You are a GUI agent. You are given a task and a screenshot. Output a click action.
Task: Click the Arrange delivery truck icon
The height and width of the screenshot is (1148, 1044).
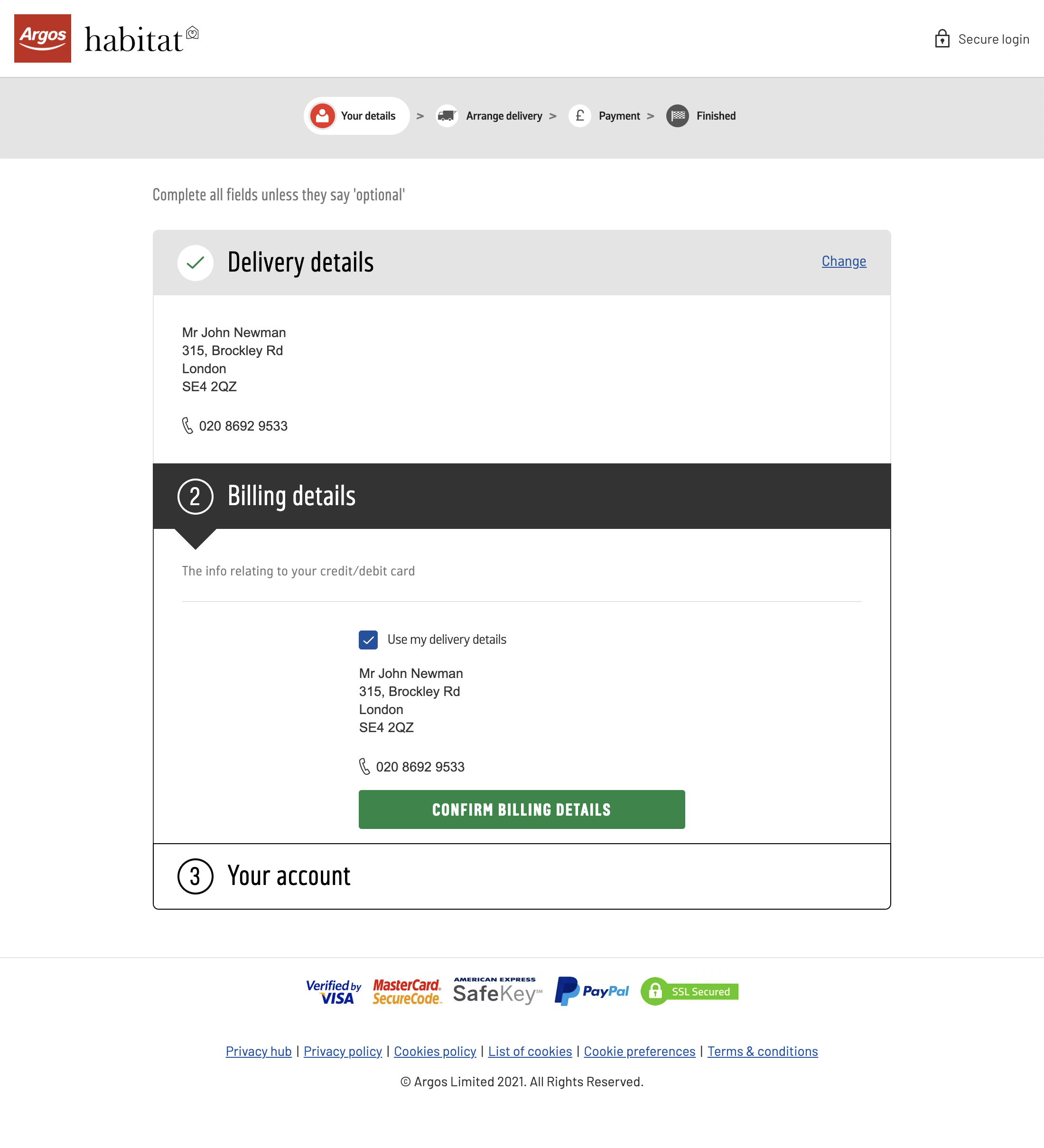[447, 115]
